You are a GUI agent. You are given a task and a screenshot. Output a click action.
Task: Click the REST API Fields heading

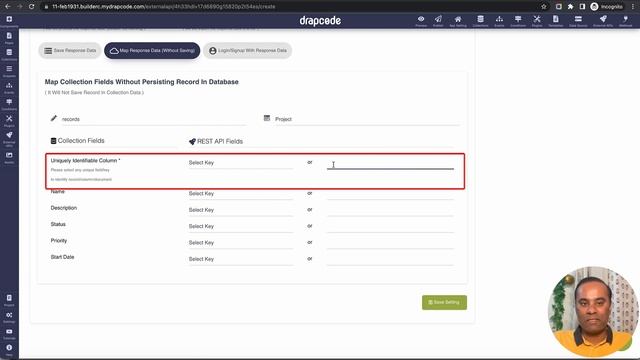[216, 142]
